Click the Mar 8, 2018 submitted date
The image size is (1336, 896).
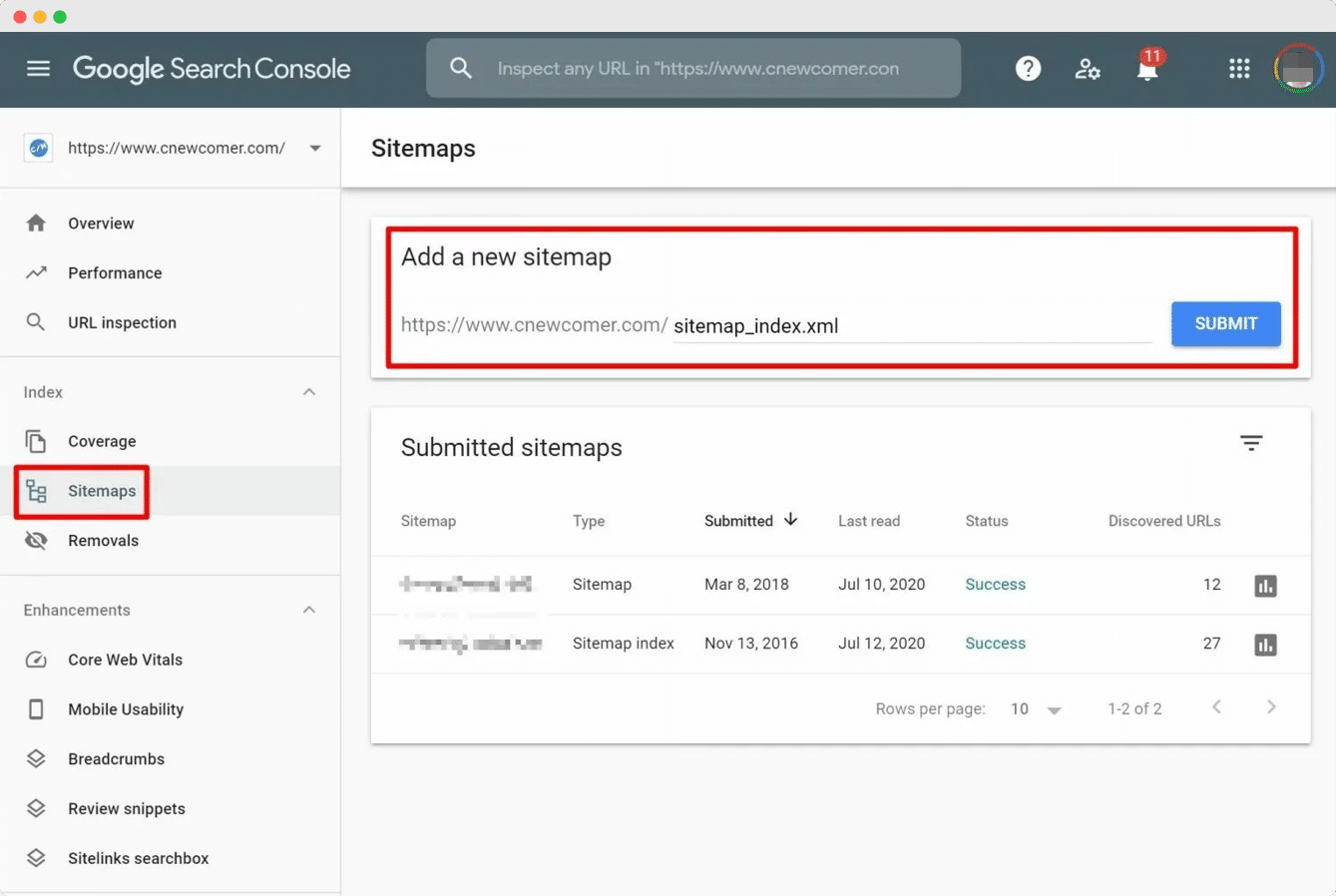746,585
